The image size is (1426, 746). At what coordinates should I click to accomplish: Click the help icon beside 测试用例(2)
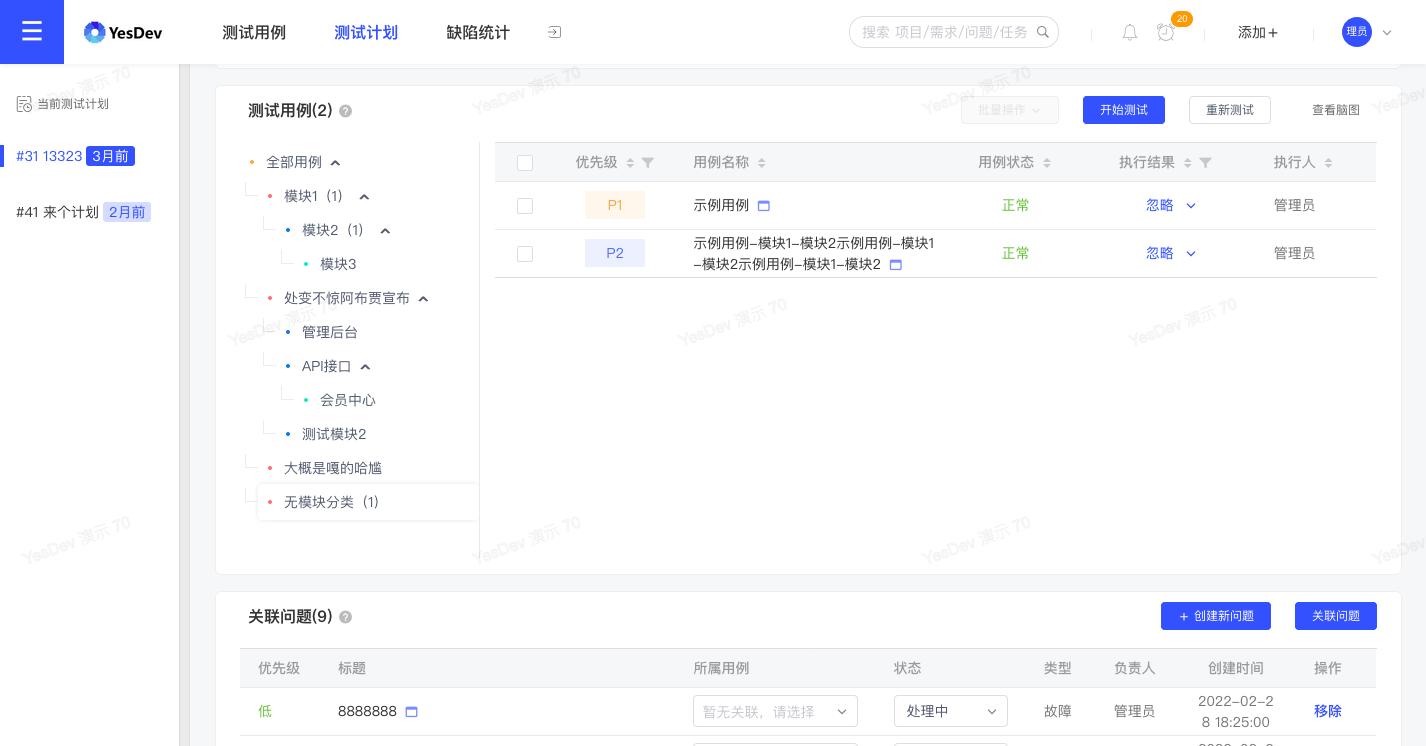345,111
